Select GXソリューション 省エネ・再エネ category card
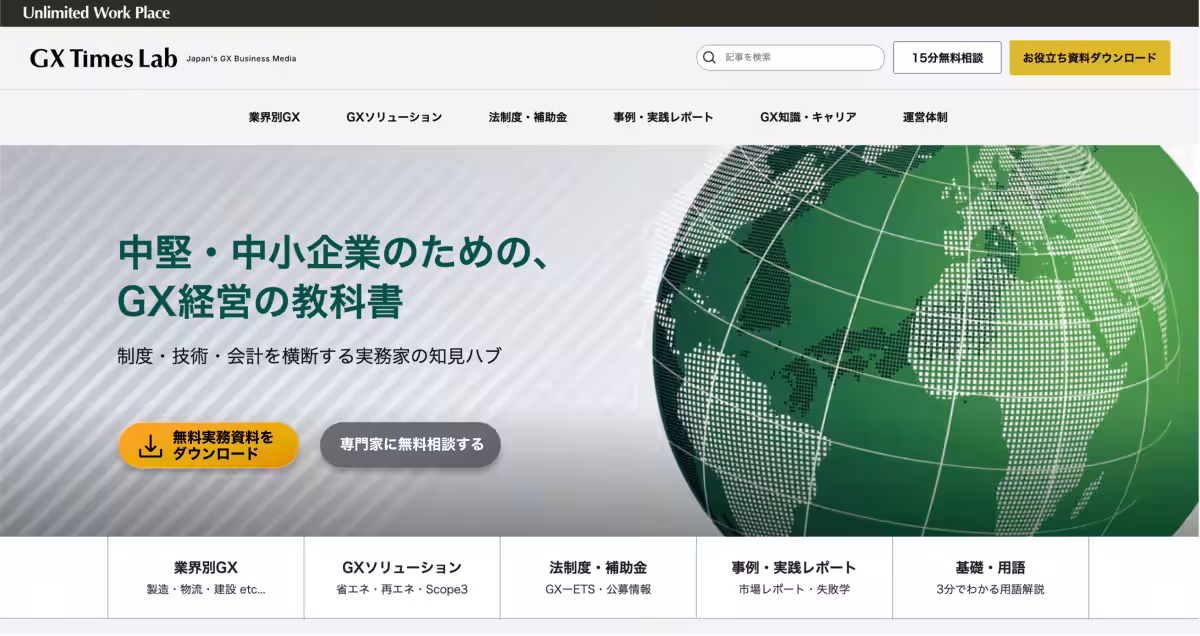This screenshot has height=636, width=1200. (402, 578)
